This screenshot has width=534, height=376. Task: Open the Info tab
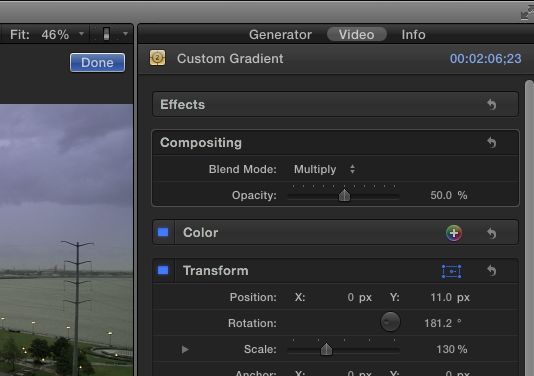413,35
